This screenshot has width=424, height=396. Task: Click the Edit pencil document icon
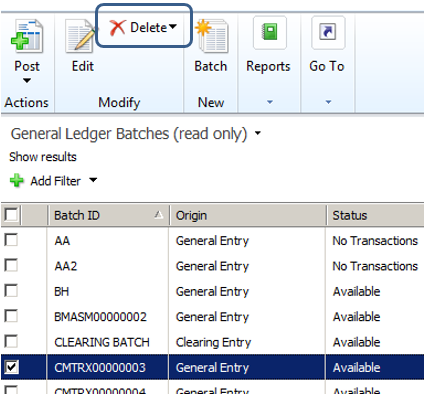pyautogui.click(x=81, y=36)
